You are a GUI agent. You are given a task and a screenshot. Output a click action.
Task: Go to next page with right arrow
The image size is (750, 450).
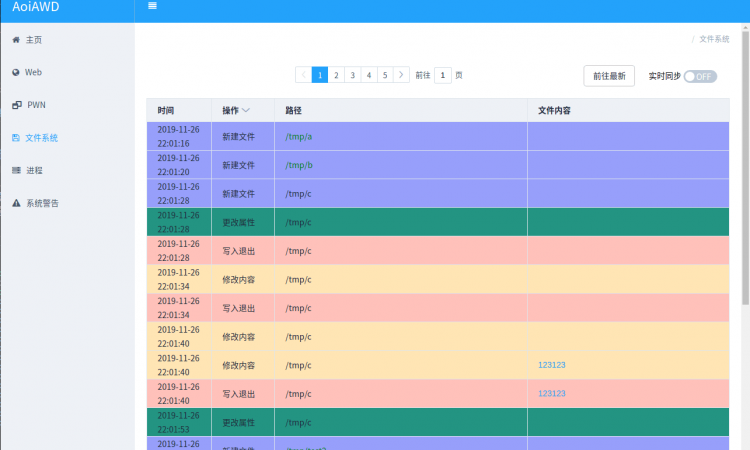(401, 75)
